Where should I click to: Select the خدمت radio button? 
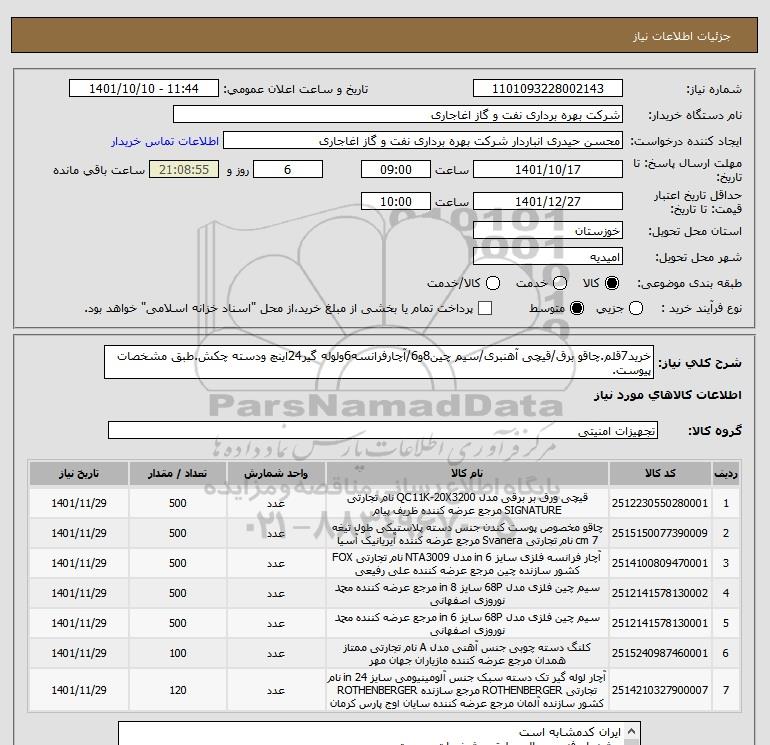[x=560, y=283]
